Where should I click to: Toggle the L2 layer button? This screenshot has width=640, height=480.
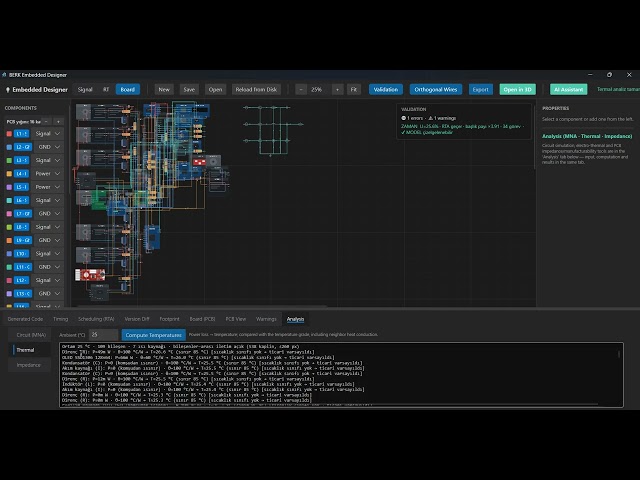pos(23,147)
